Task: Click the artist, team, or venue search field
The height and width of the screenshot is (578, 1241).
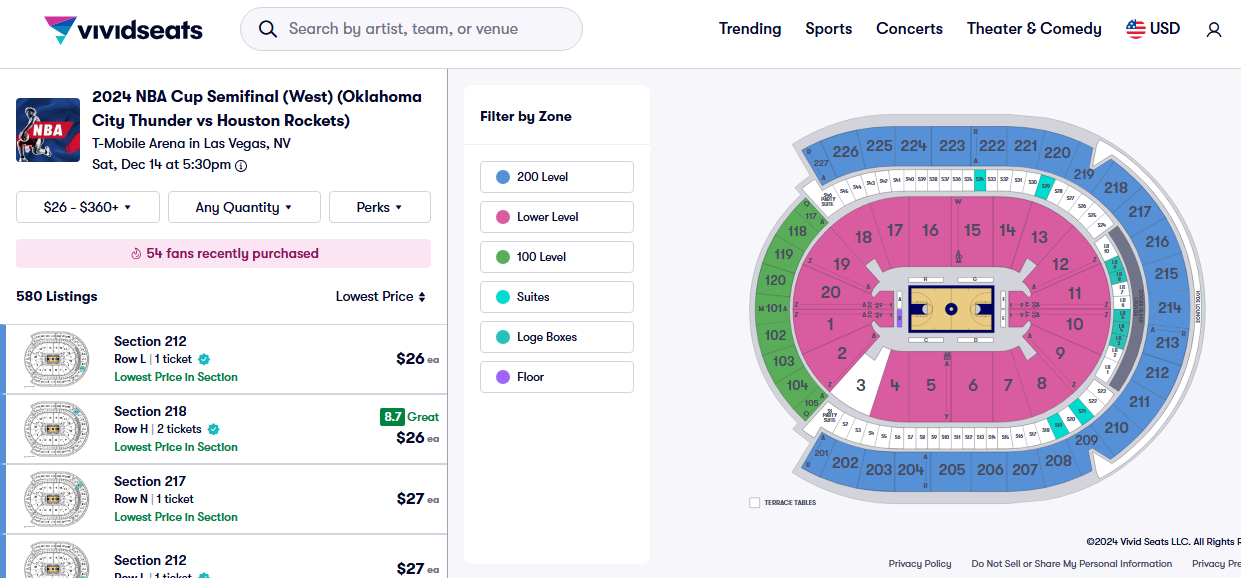Action: pyautogui.click(x=420, y=29)
